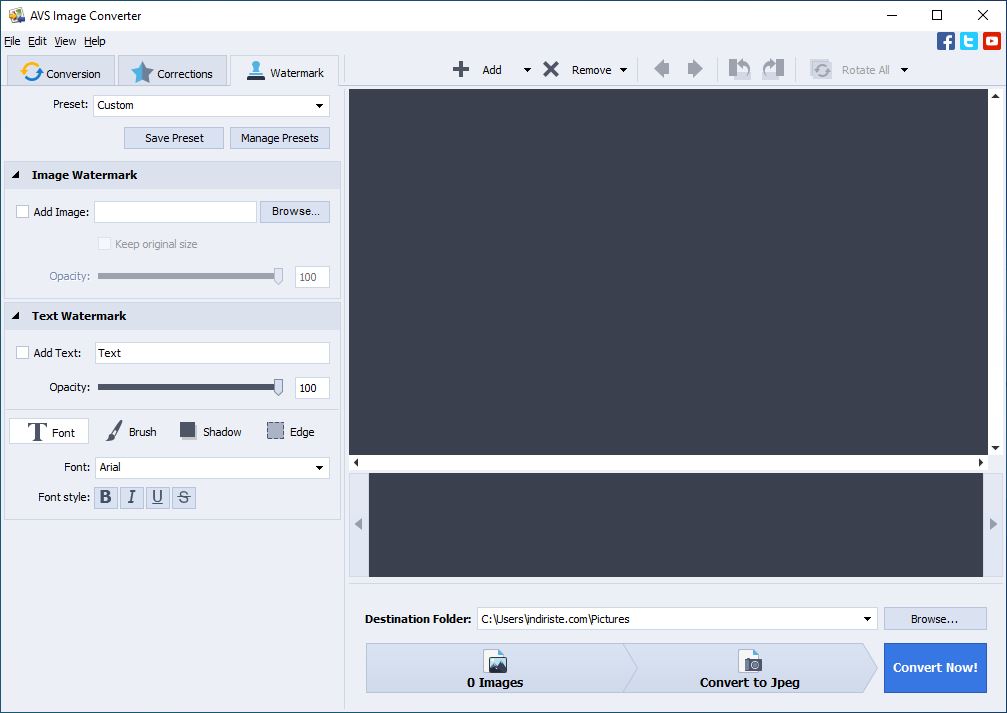The width and height of the screenshot is (1007, 713).
Task: Click the watermark text input field
Action: pyautogui.click(x=212, y=353)
